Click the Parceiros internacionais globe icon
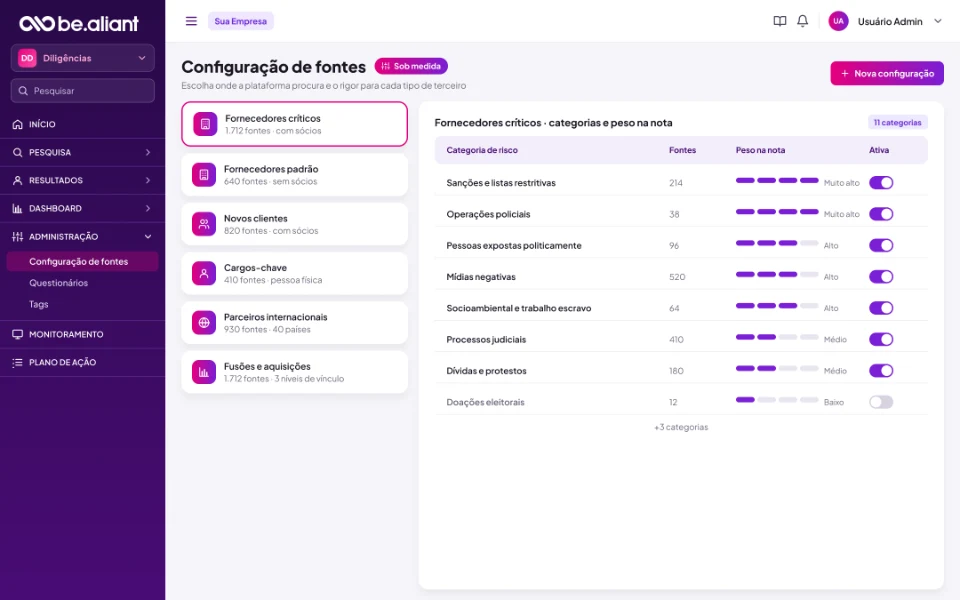The image size is (960, 600). tap(204, 323)
